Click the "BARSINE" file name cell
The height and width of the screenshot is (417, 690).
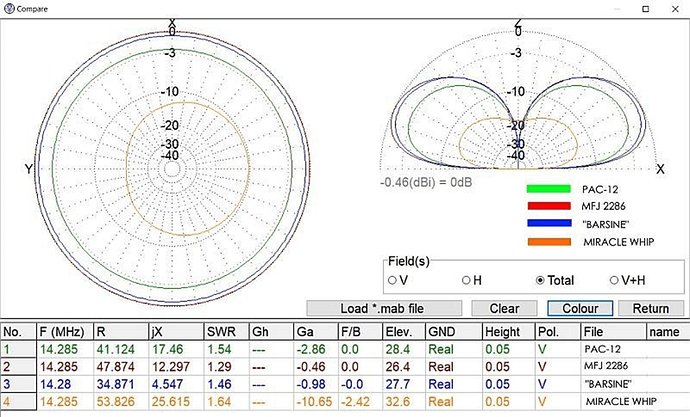[x=608, y=384]
